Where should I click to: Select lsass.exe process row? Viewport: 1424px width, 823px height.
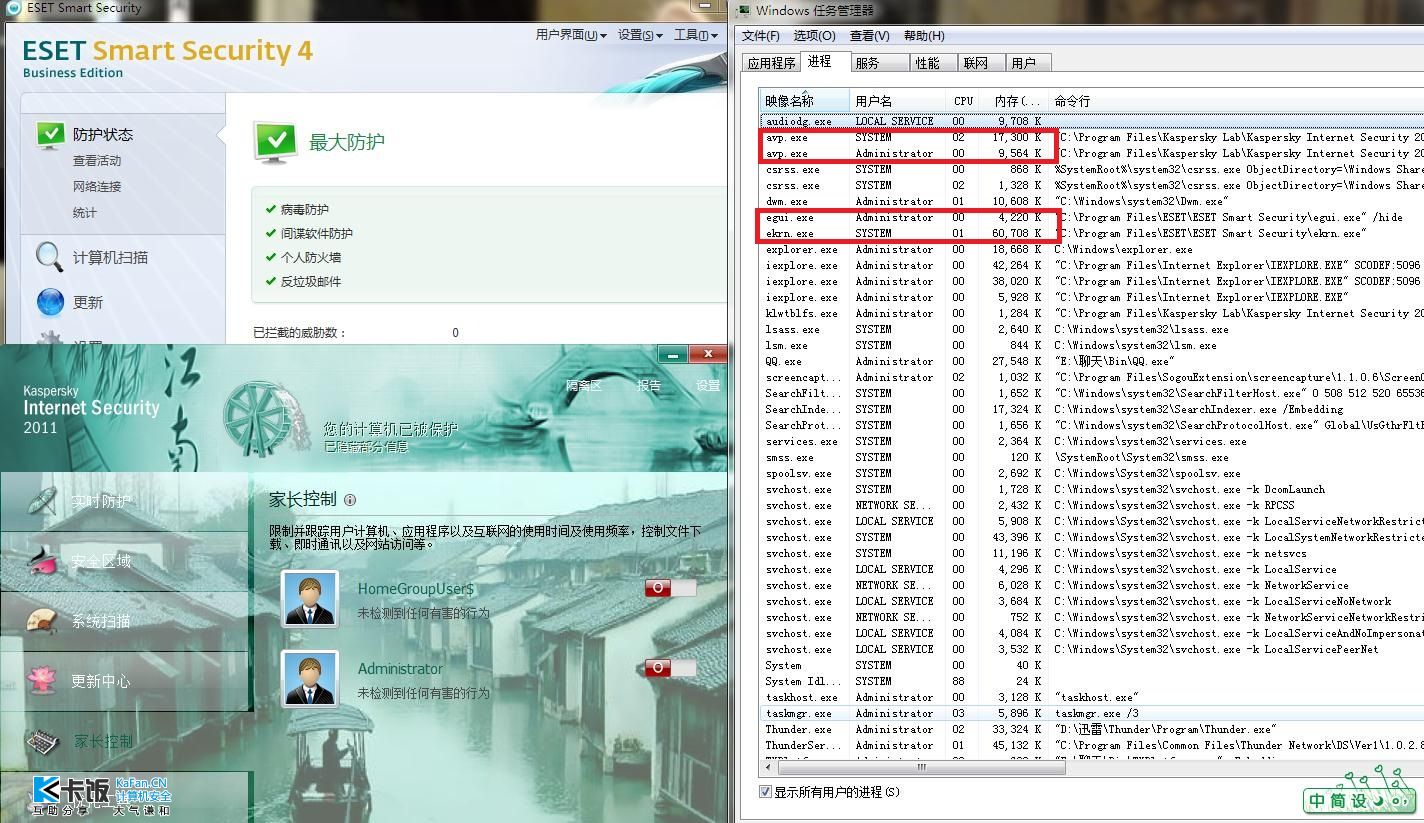[x=1090, y=329]
